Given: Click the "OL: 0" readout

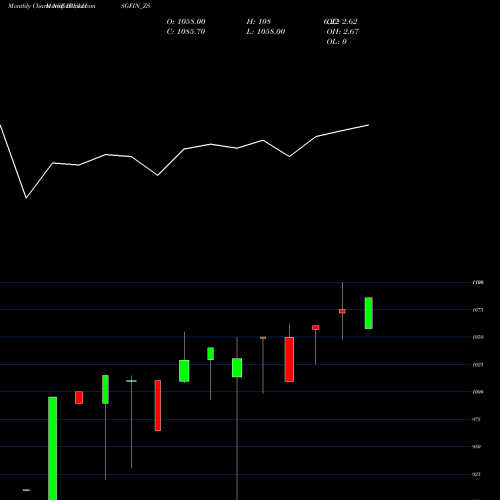Looking at the screenshot, I should 336,42.
